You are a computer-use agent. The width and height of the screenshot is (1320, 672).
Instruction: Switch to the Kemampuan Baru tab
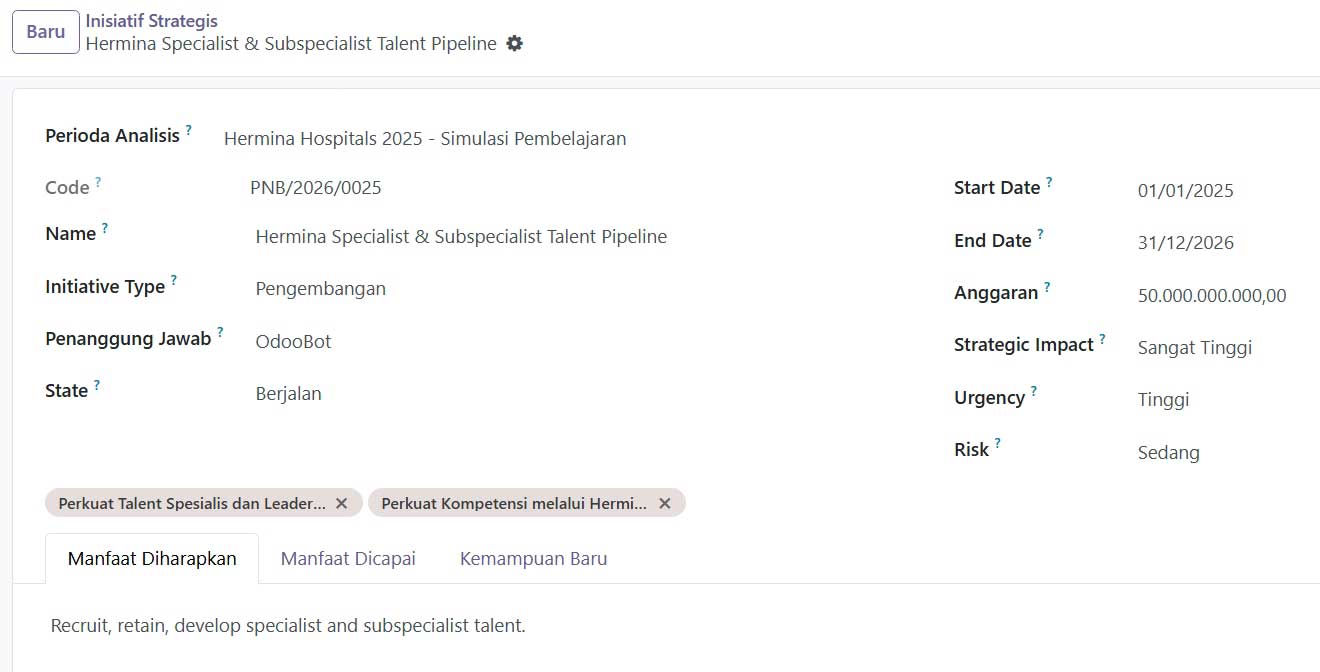point(533,558)
